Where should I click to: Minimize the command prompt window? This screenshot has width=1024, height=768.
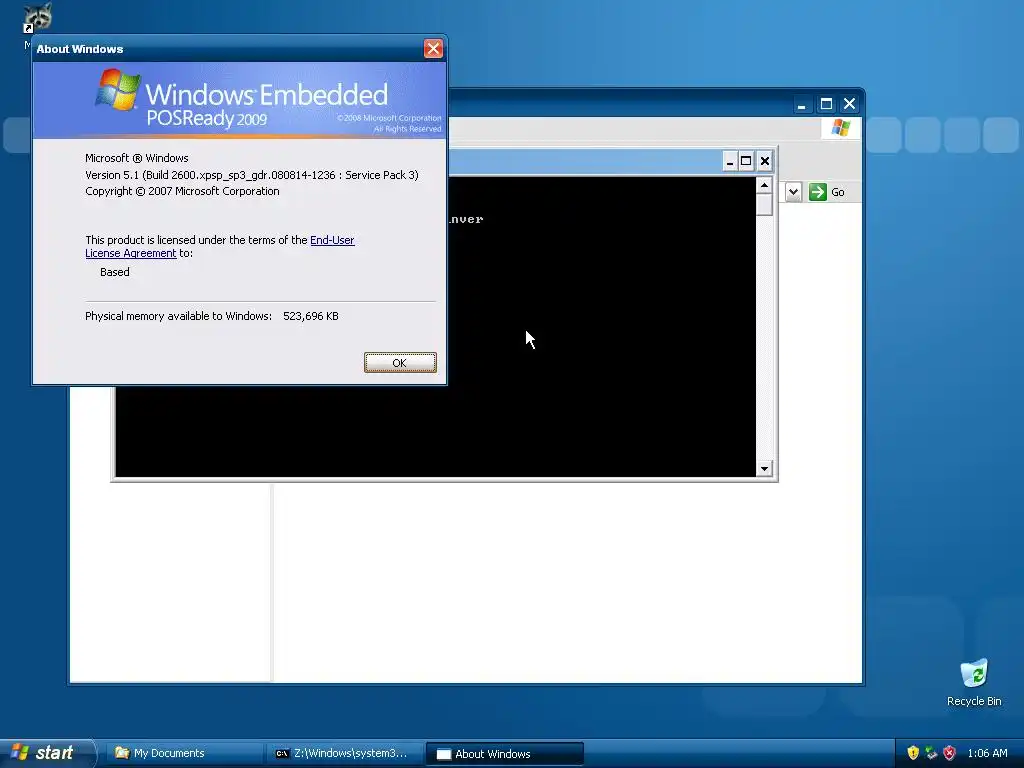(729, 161)
